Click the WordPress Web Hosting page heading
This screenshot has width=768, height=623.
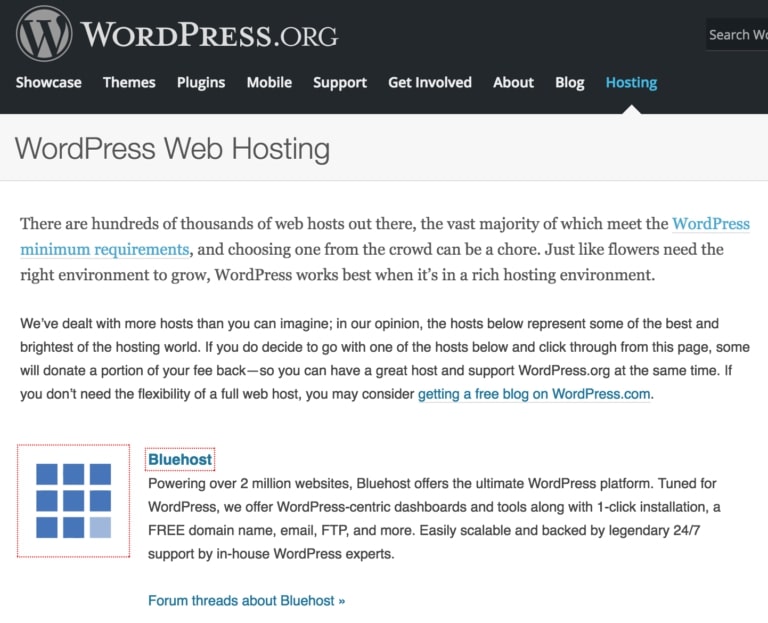(x=172, y=148)
